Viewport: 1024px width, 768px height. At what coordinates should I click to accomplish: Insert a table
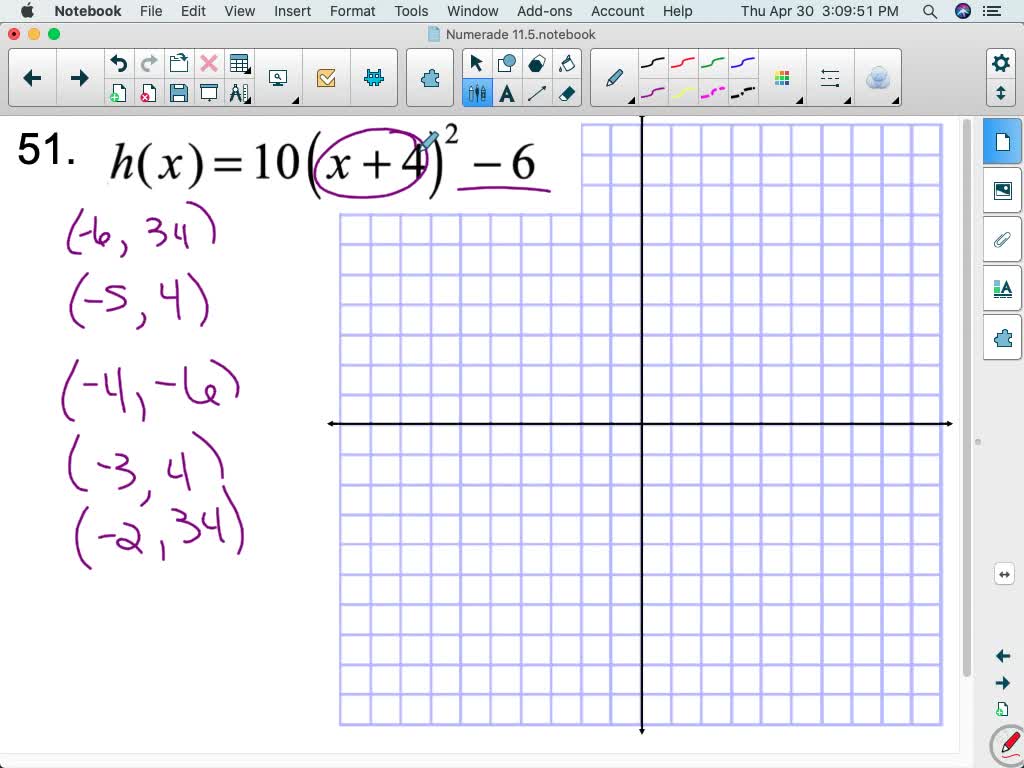click(240, 62)
